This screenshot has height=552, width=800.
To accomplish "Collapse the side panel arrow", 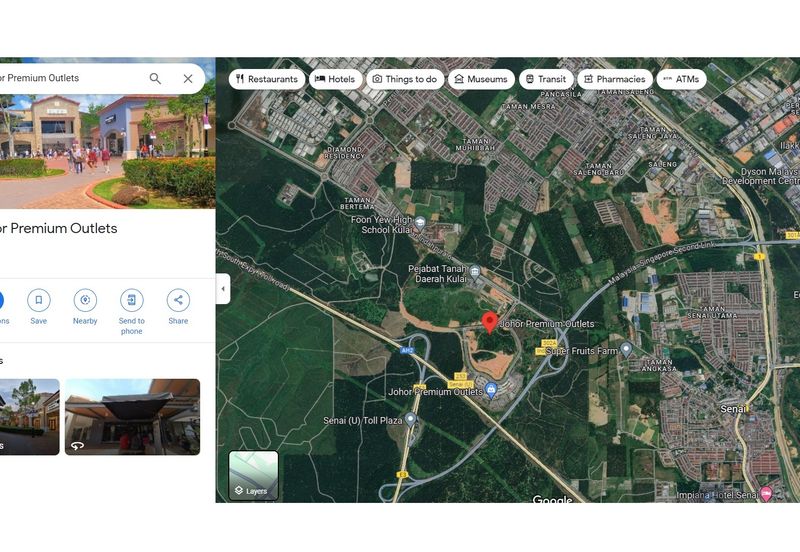I will click(x=223, y=289).
